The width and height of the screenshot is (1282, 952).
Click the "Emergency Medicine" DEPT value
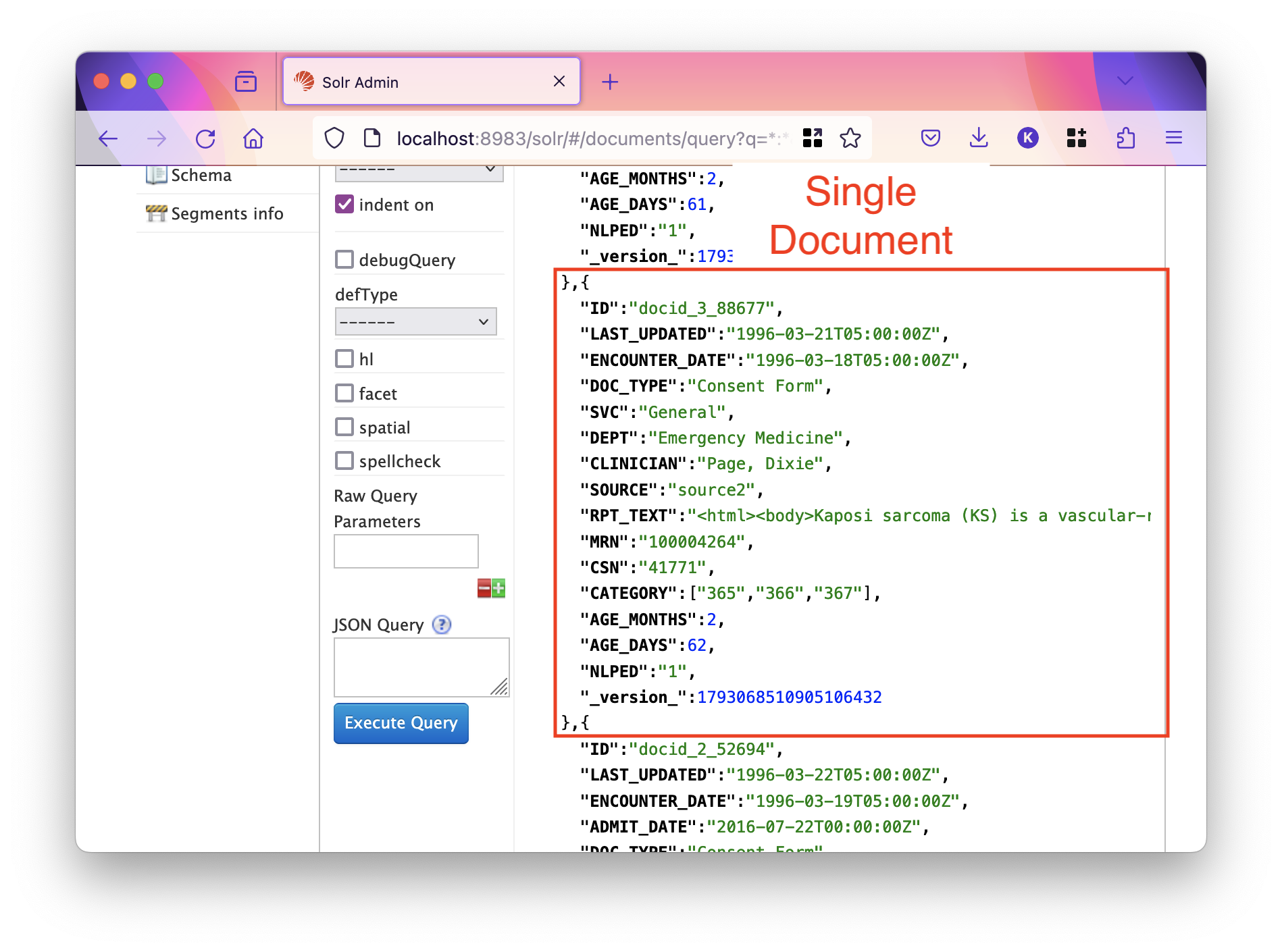tap(746, 438)
